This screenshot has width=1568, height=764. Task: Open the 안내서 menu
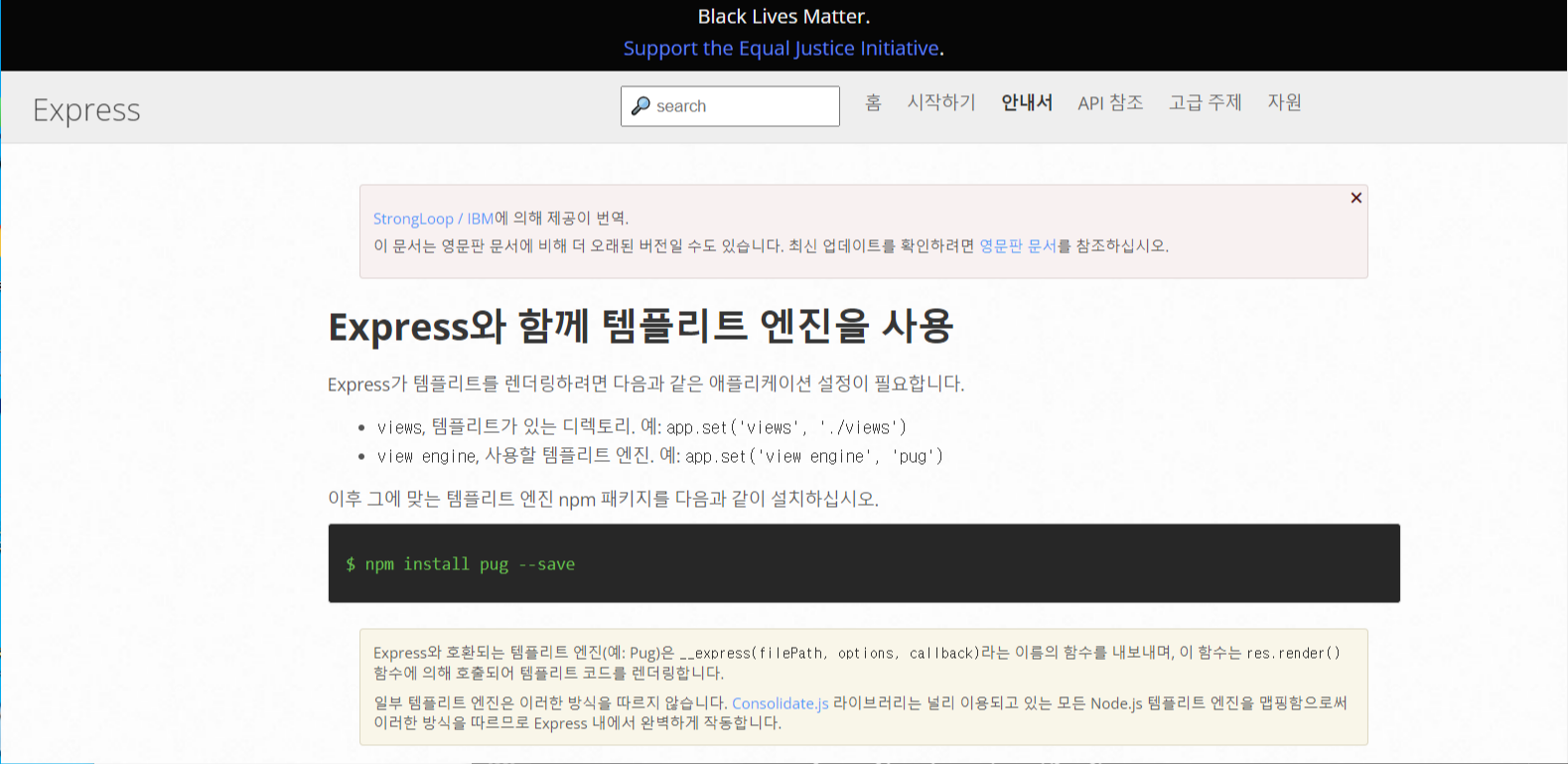1027,102
